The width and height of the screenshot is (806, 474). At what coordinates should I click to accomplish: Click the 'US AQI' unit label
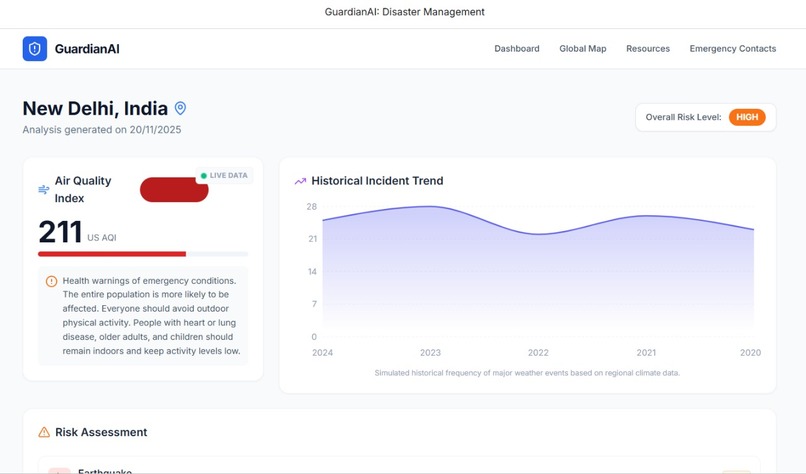102,238
